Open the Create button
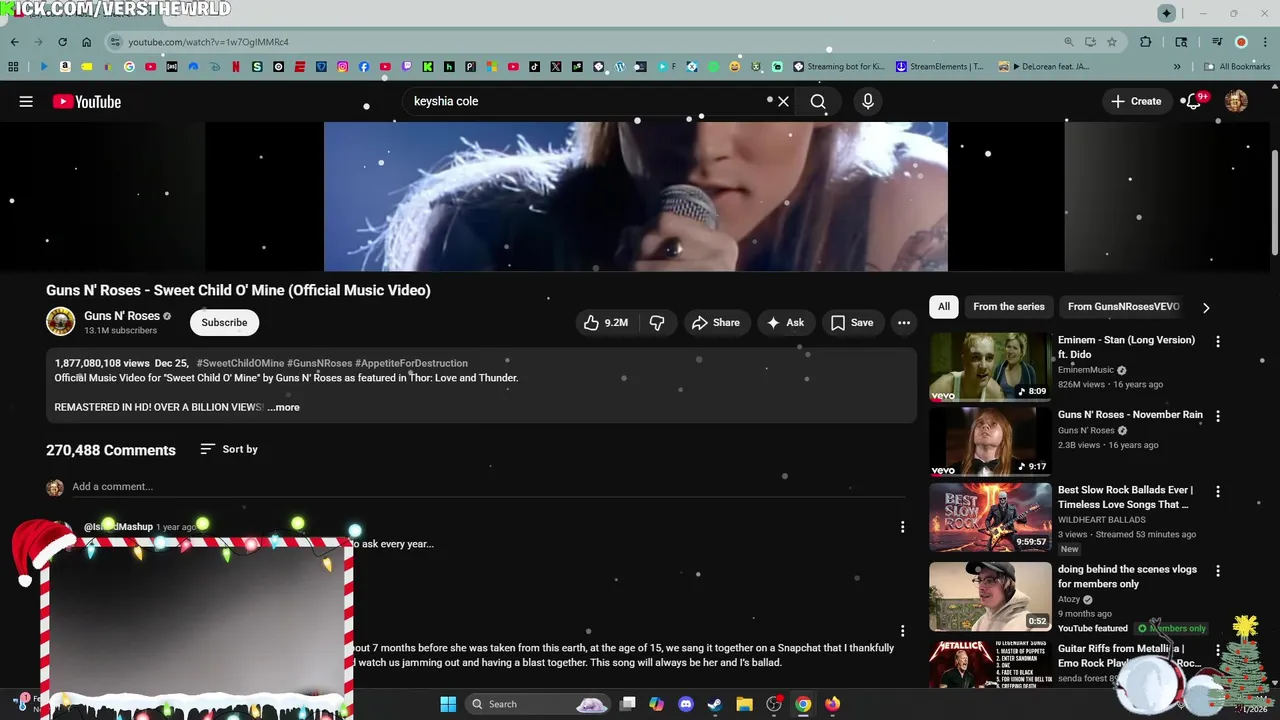Screen dimensions: 1280x720 pos(1136,101)
